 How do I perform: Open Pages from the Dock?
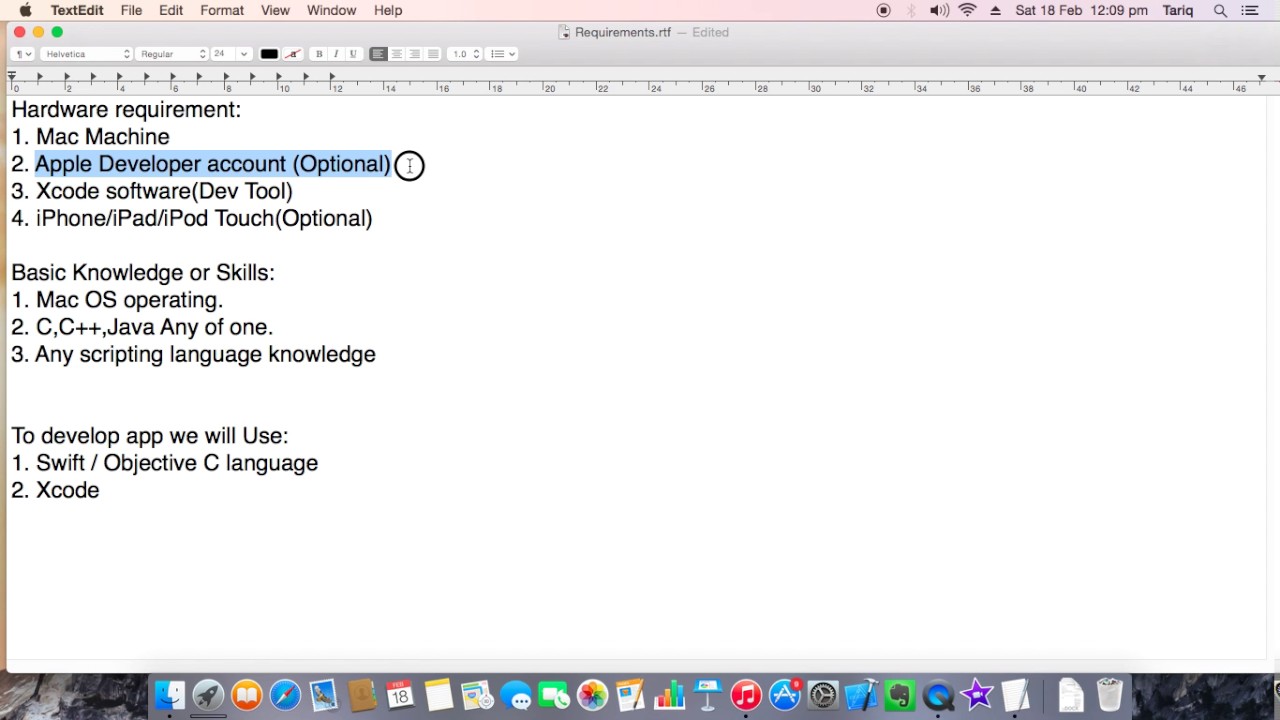tap(630, 695)
